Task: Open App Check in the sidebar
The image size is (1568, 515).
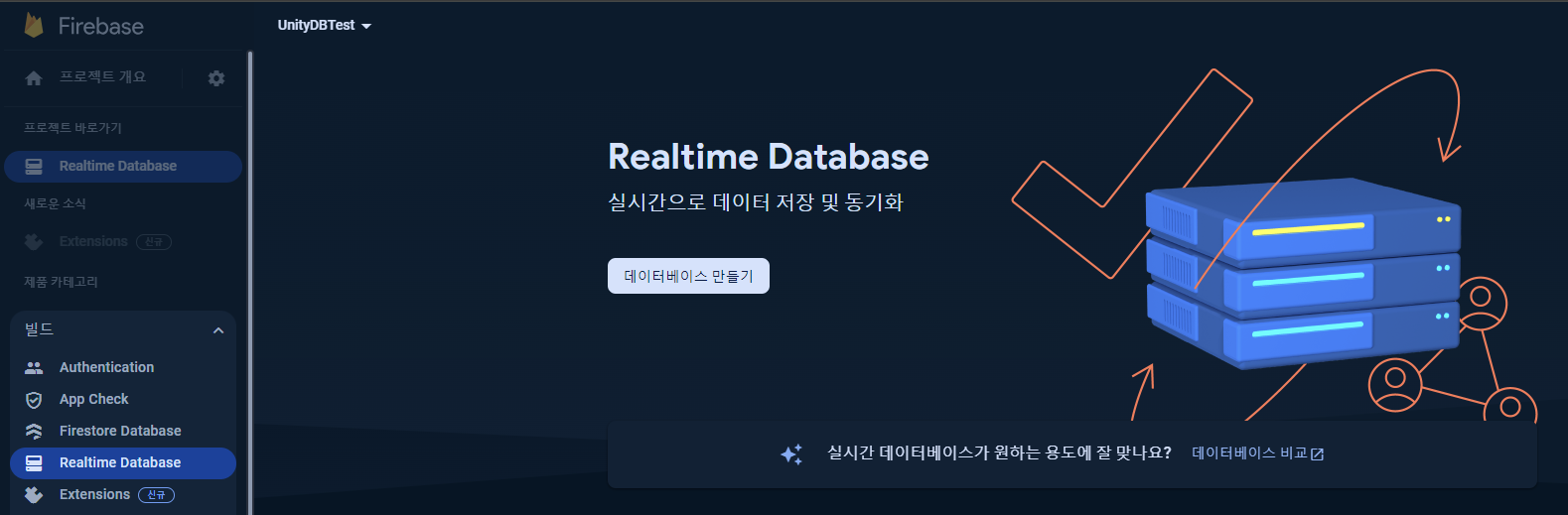Action: [94, 399]
